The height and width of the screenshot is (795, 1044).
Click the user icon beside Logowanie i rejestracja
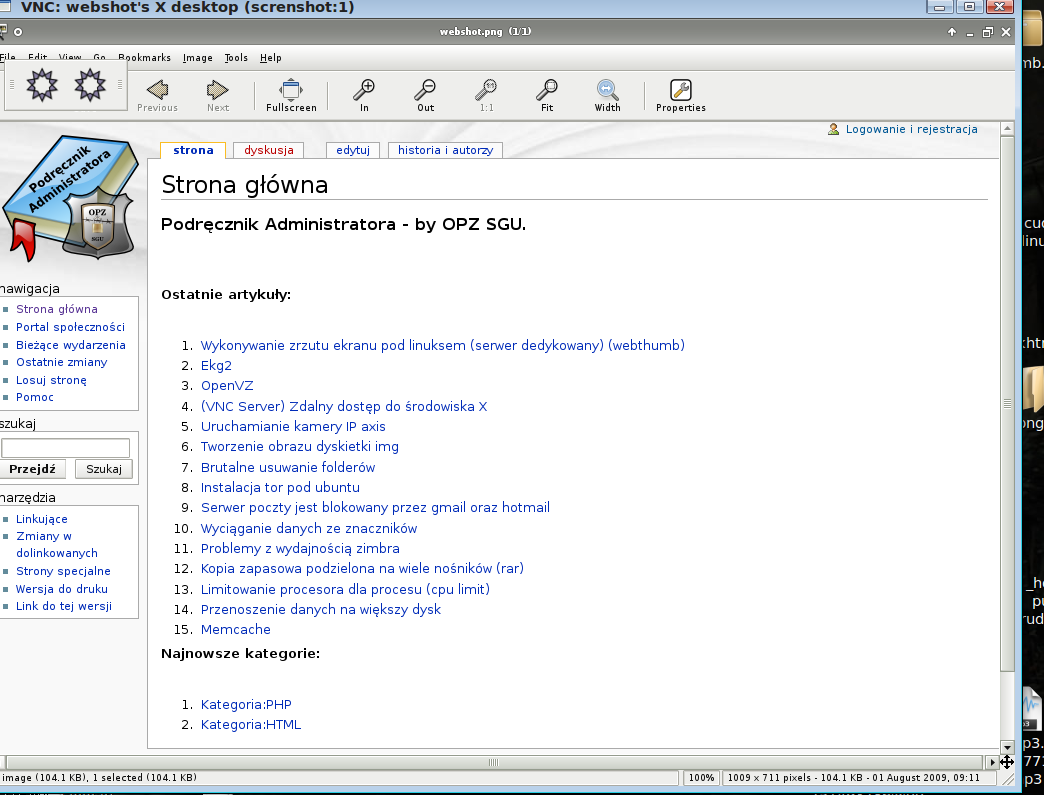coord(833,129)
